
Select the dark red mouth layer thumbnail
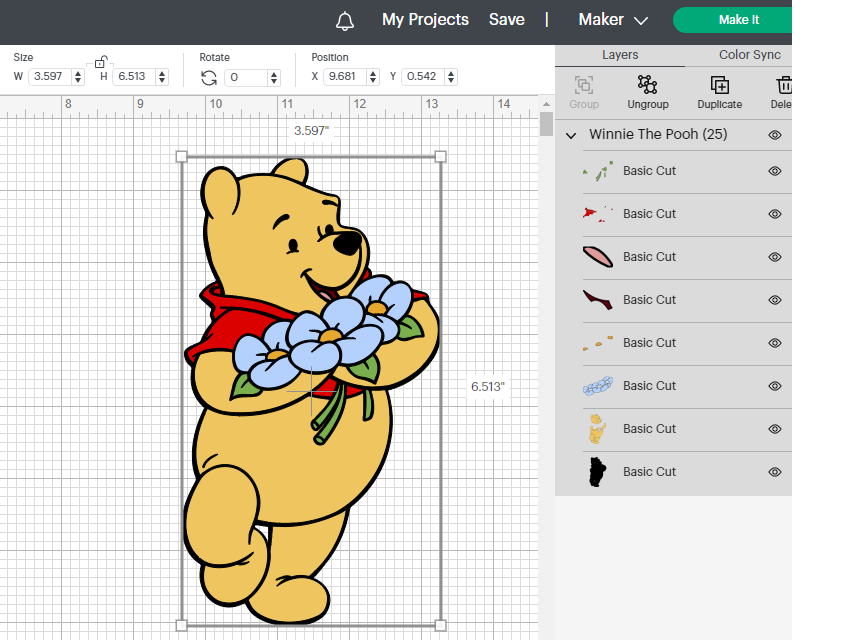click(x=598, y=300)
